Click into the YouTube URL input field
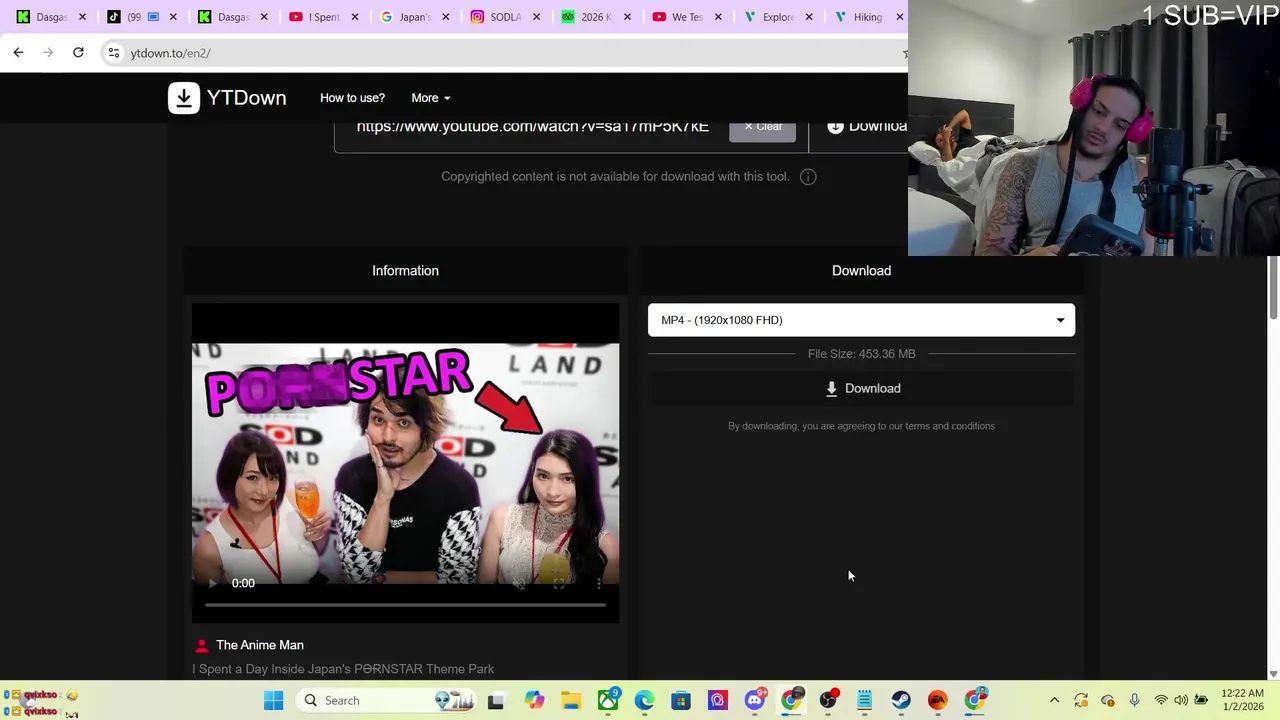The width and height of the screenshot is (1280, 720). [533, 127]
